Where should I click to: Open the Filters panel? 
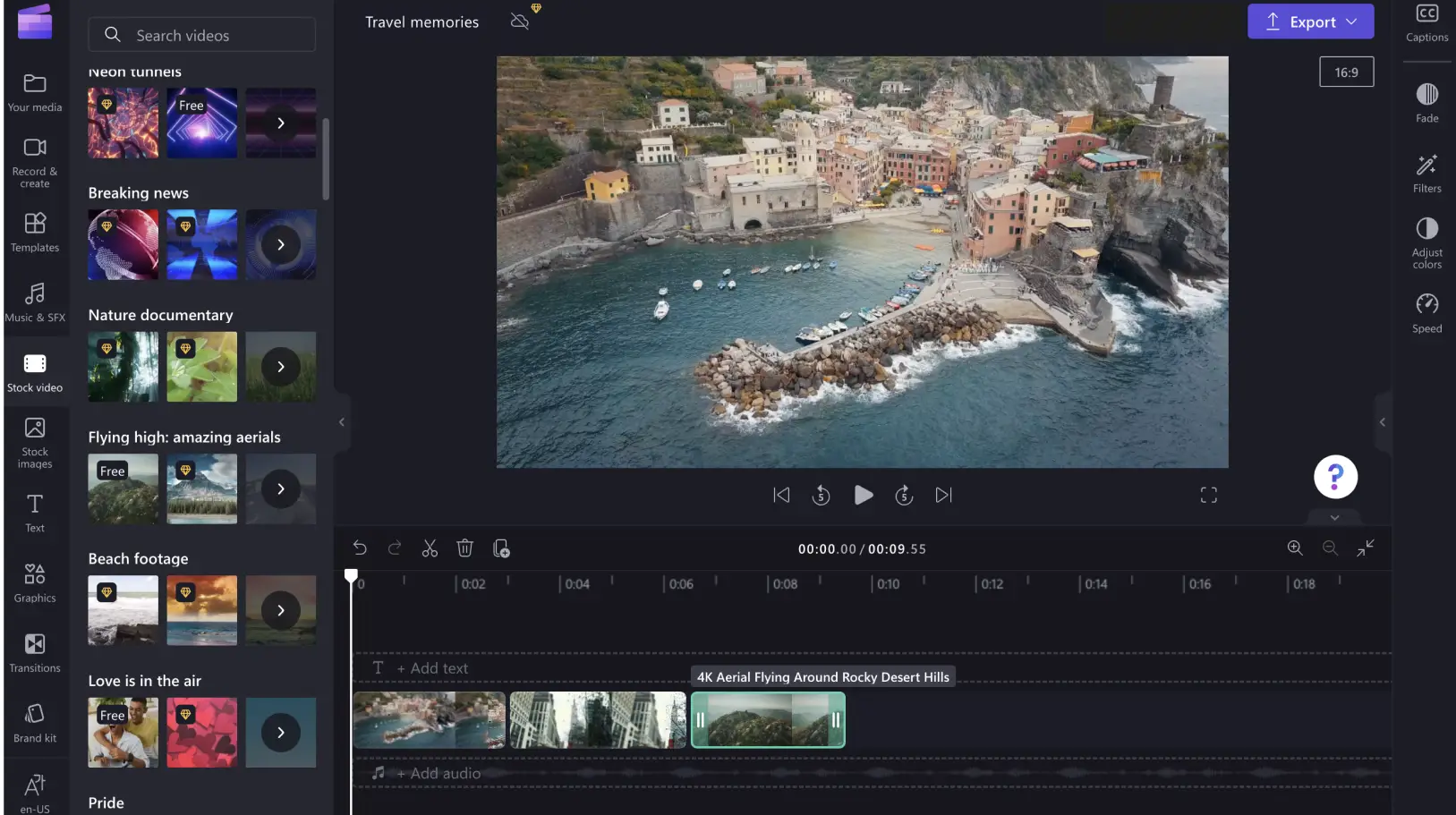1426,174
